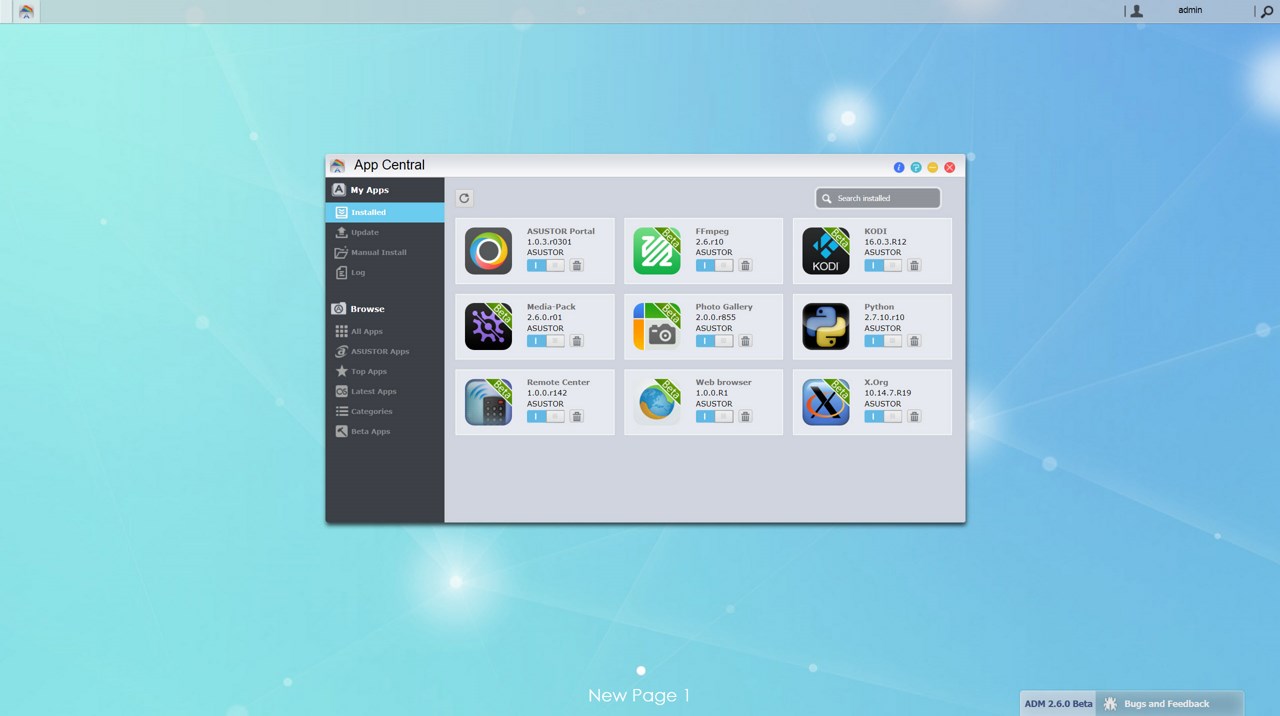The image size is (1280, 716).
Task: Browse Latest Apps in the sidebar
Action: tap(385, 391)
